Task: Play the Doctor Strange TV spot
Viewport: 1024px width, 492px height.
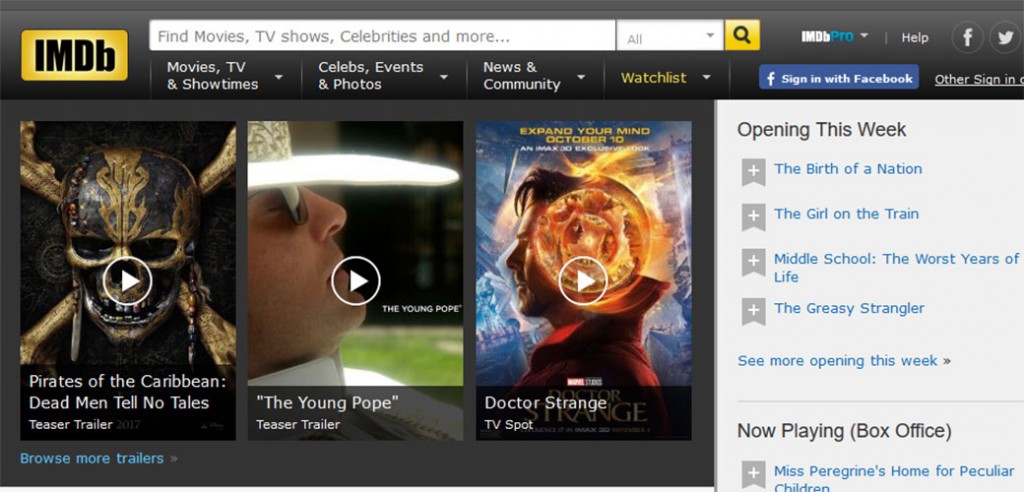Action: pos(583,281)
